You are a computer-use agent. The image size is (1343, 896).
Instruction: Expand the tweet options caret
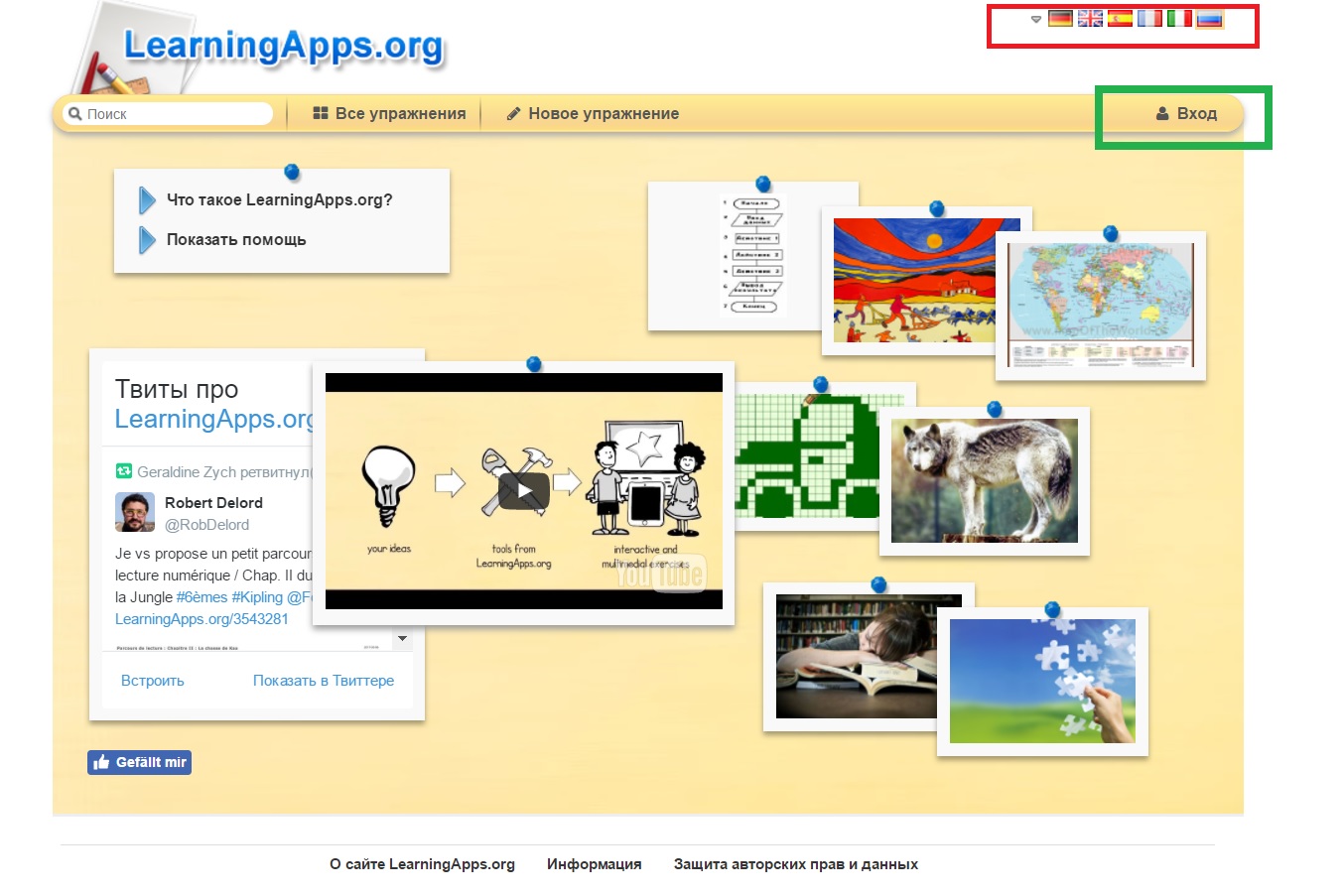(x=401, y=638)
